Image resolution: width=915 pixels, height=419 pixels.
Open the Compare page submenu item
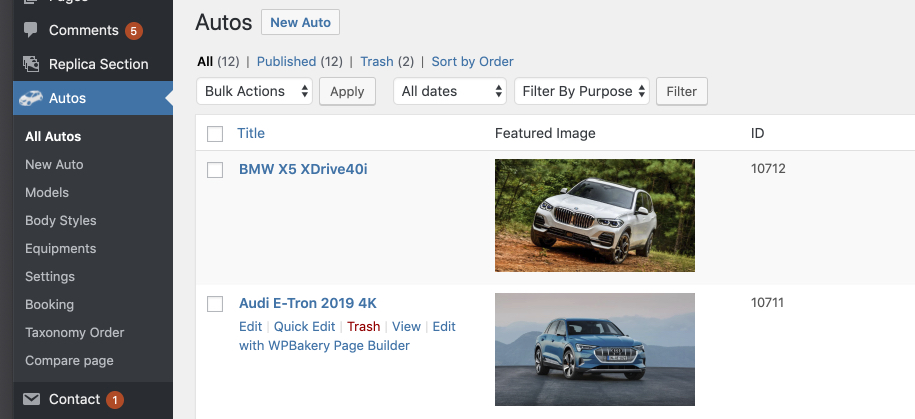coord(69,361)
